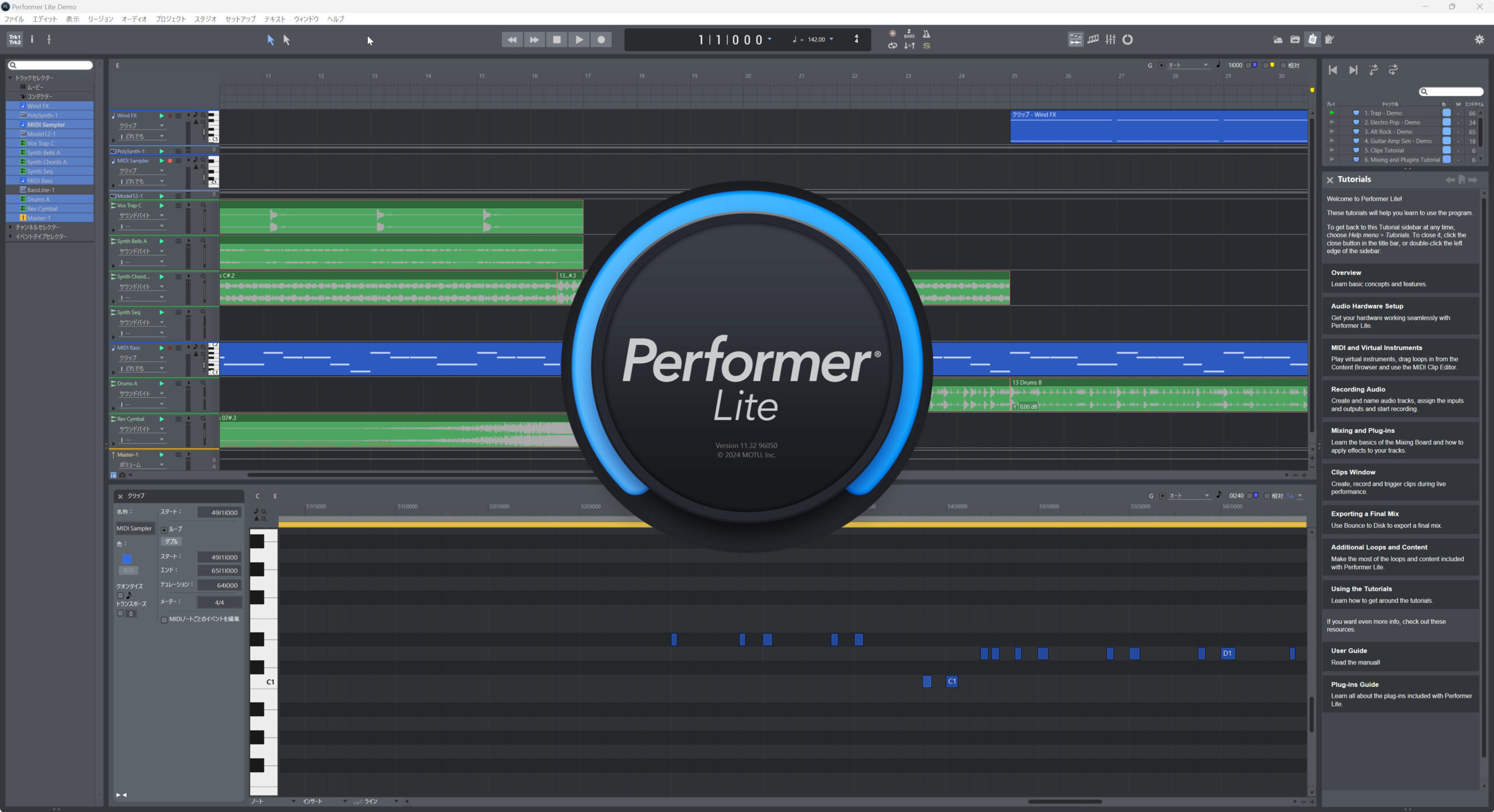Image resolution: width=1494 pixels, height=812 pixels.
Task: Open the Wind FX クリップ dropdown
Action: [x=142, y=126]
